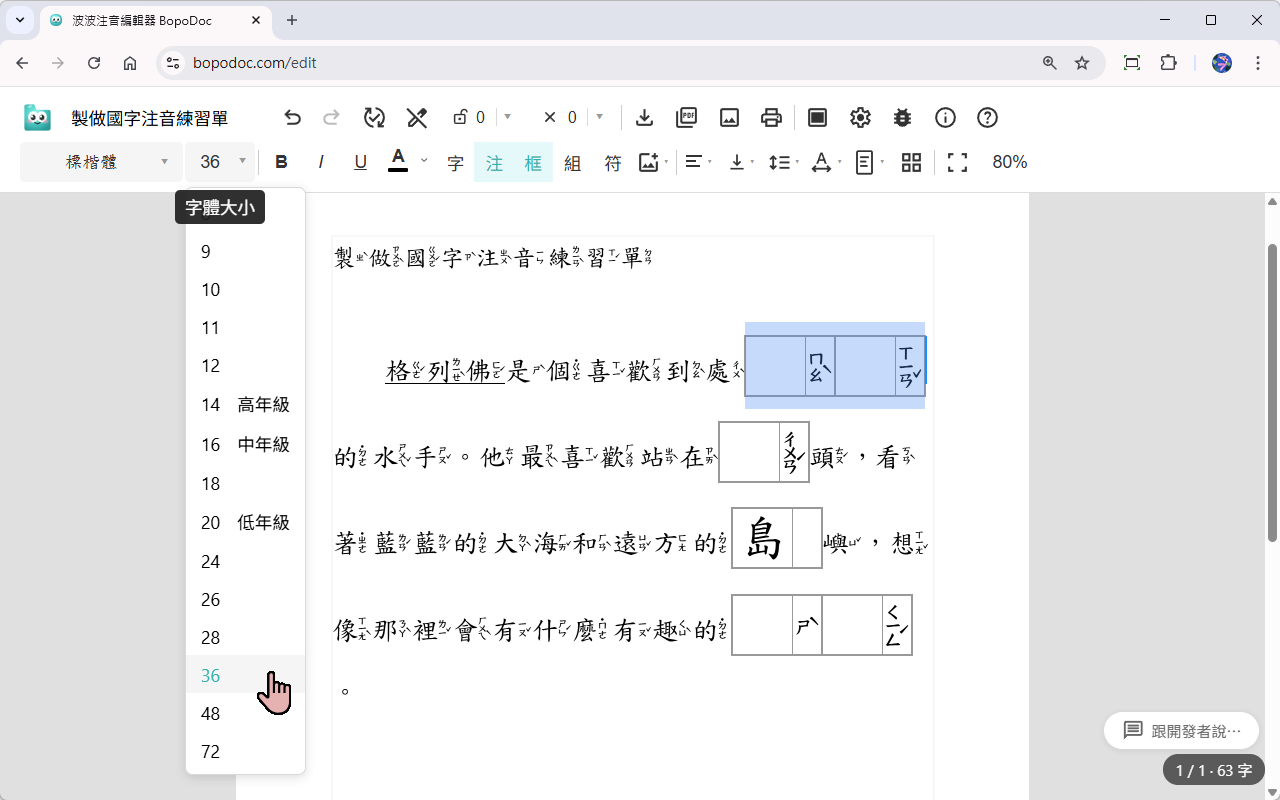
Task: Select size 14 高年級 from the list
Action: tap(238, 405)
